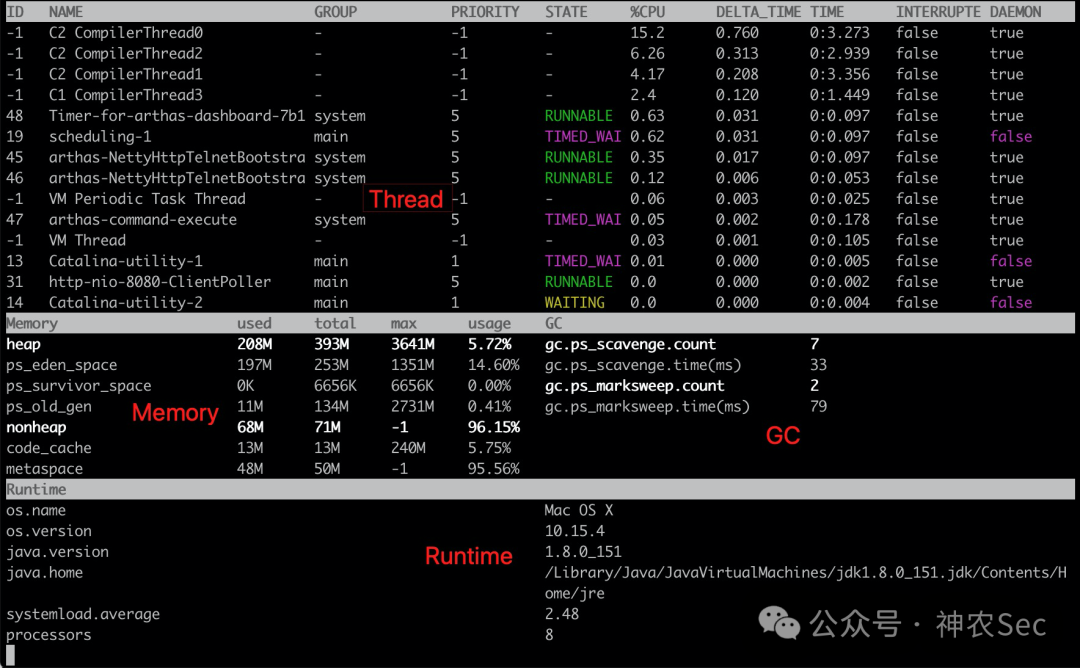This screenshot has height=668, width=1080.
Task: Click the systemload value 2.48
Action: [x=561, y=614]
